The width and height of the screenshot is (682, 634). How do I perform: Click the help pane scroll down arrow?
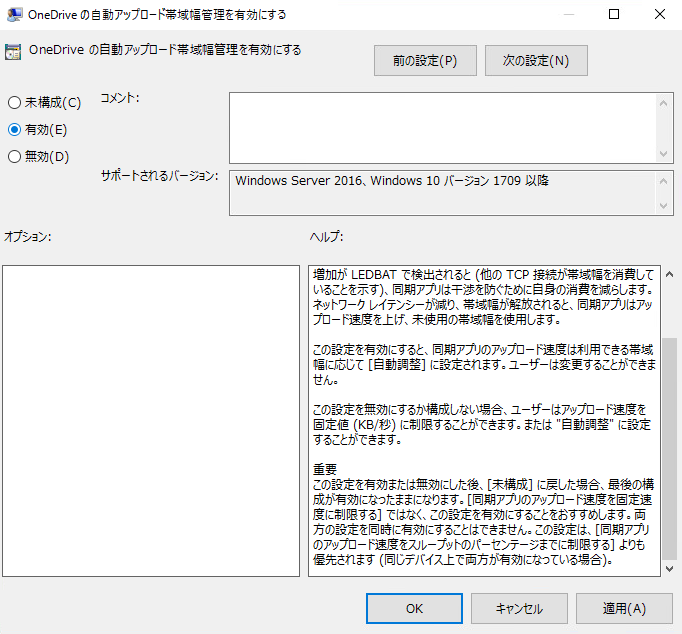[x=669, y=568]
